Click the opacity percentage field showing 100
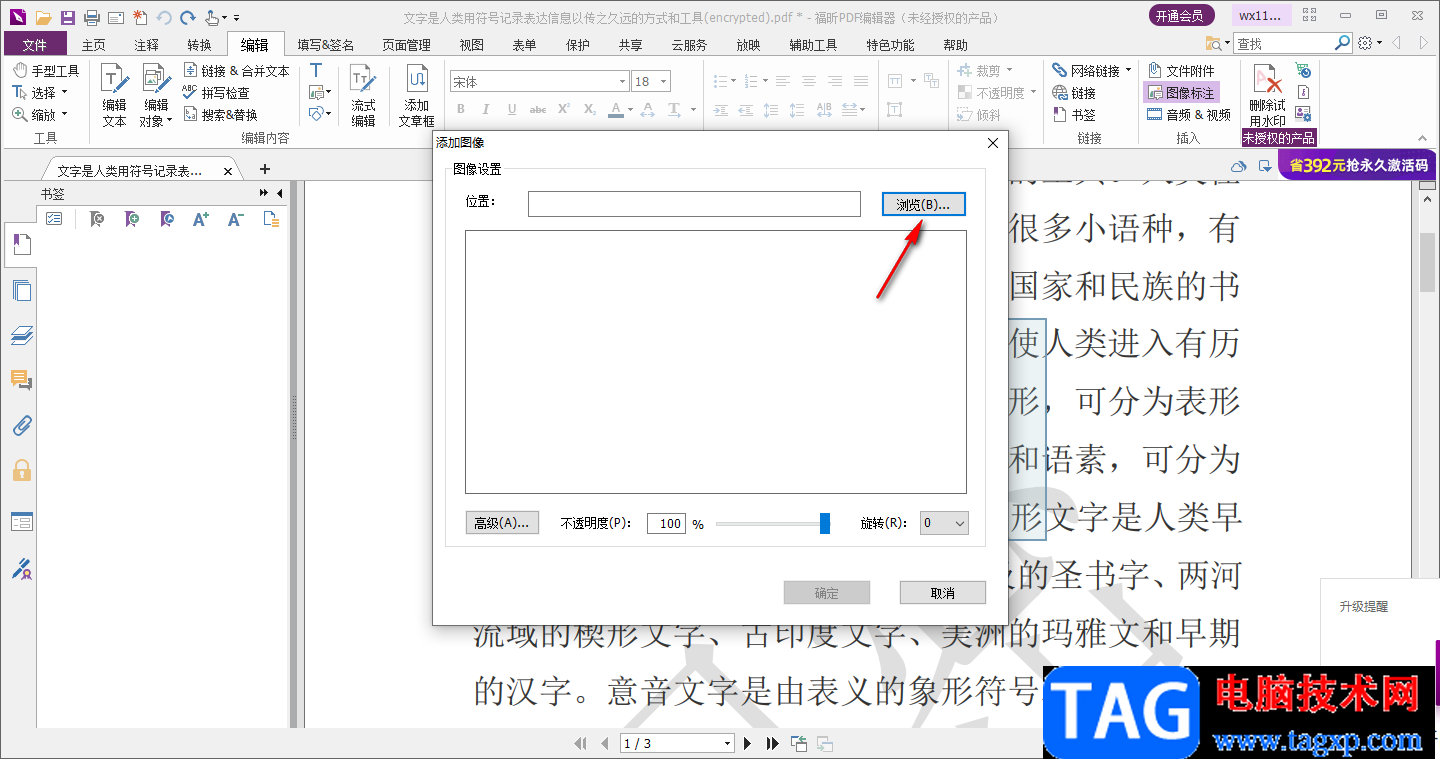Viewport: 1440px width, 759px height. coord(666,523)
